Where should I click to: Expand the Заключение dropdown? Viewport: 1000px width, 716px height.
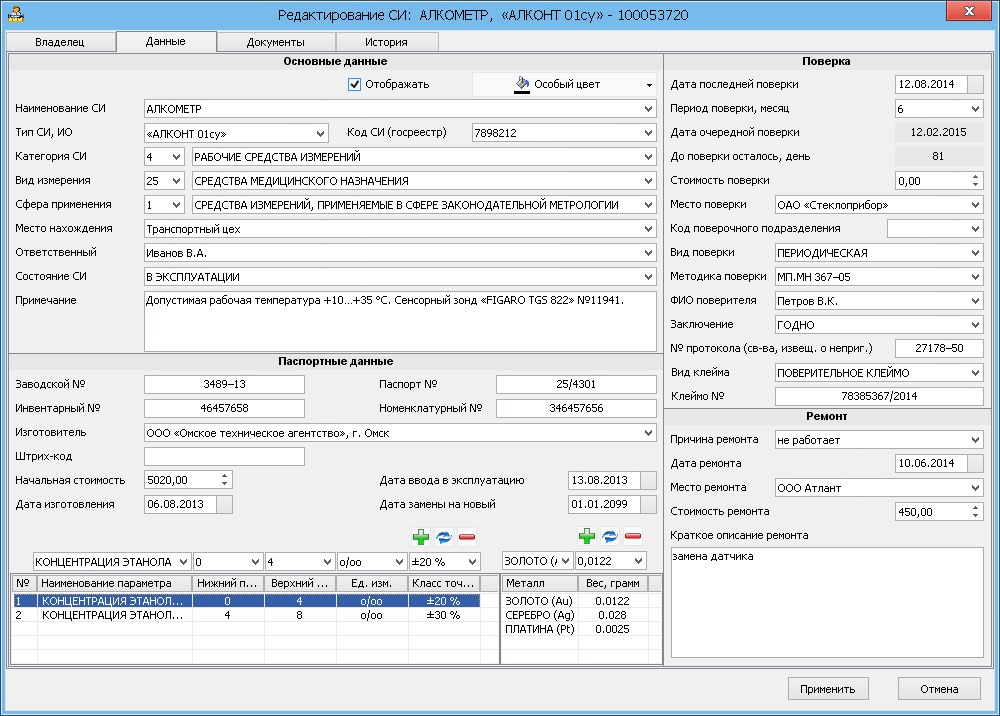975,325
